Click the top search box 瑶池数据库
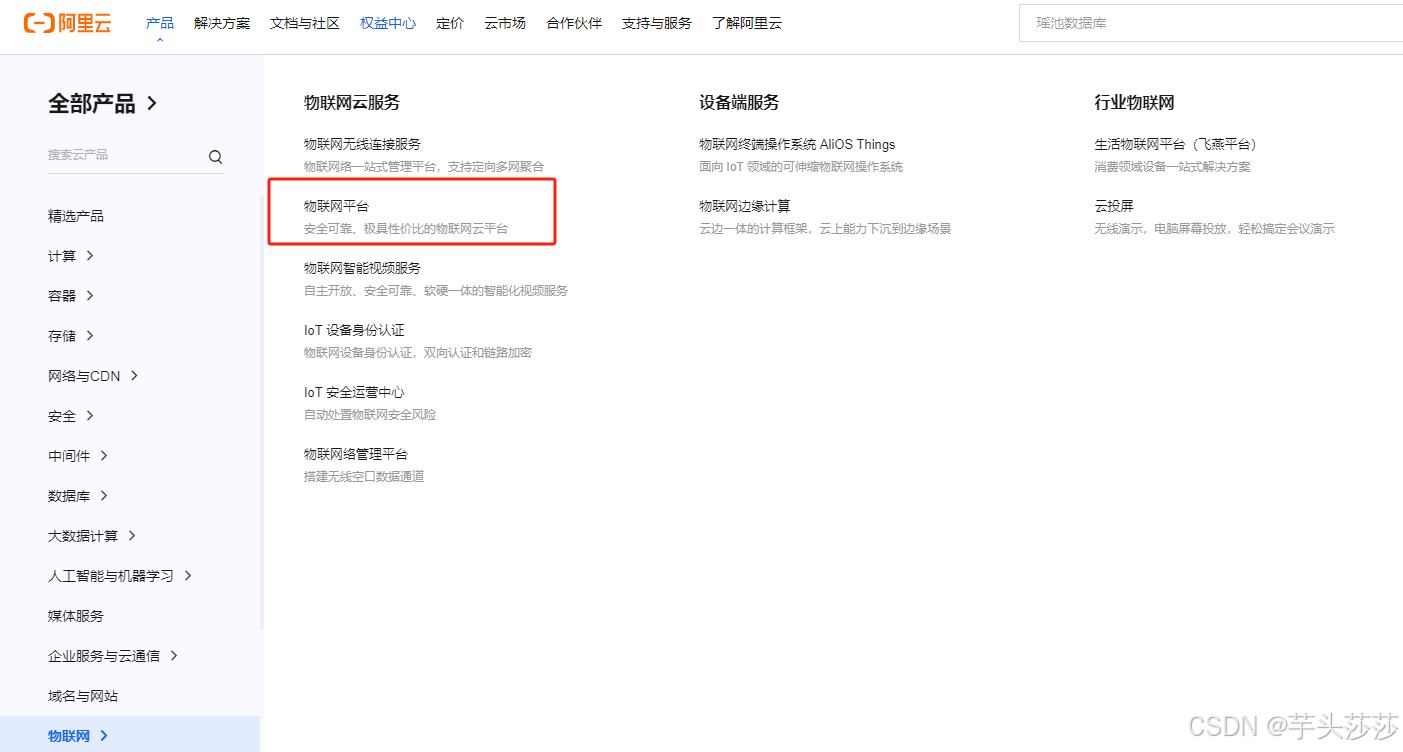 pyautogui.click(x=1211, y=23)
